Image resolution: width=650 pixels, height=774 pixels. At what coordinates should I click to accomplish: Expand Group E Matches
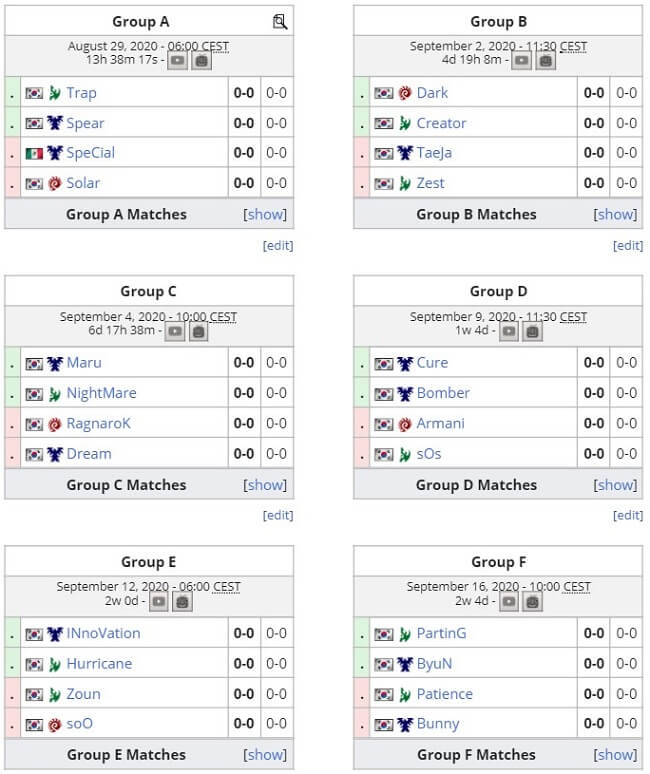[265, 754]
